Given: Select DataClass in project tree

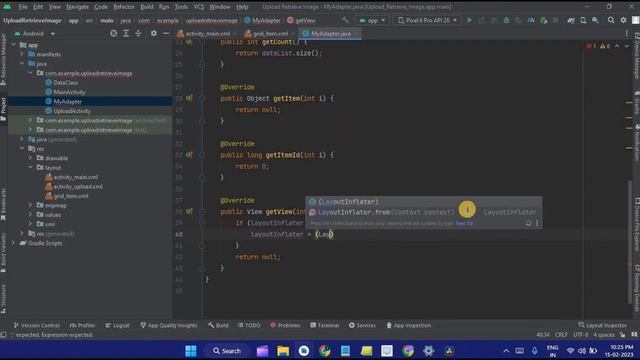Looking at the screenshot, I should click(66, 82).
